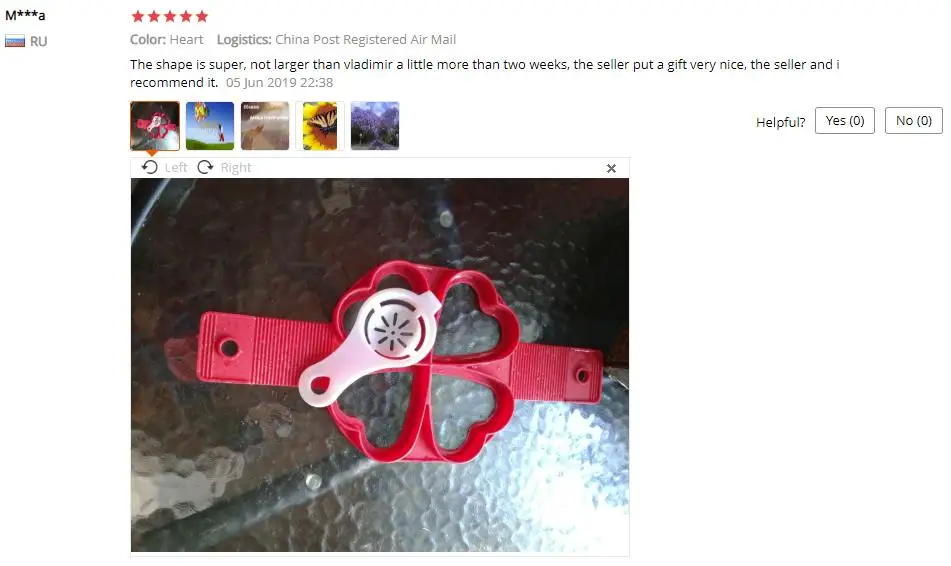The height and width of the screenshot is (566, 951).
Task: Close the enlarged photo viewer
Action: (x=611, y=168)
